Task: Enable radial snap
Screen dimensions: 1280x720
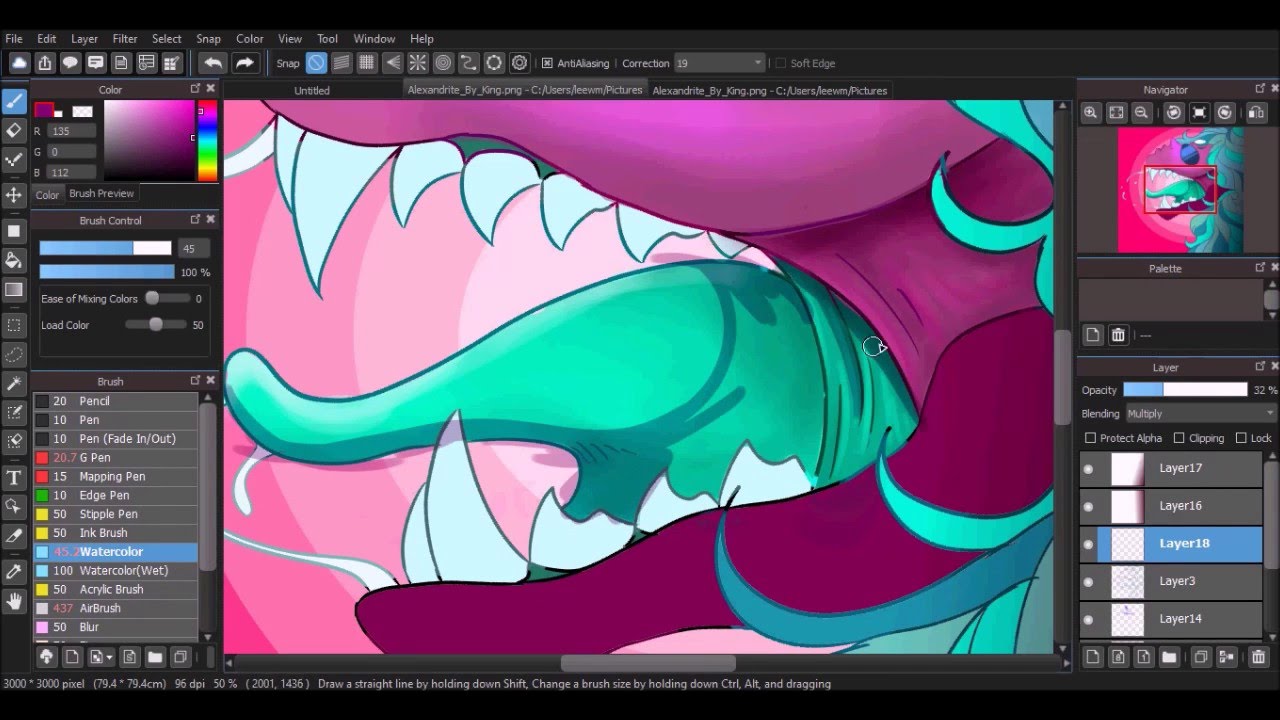Action: [x=418, y=63]
